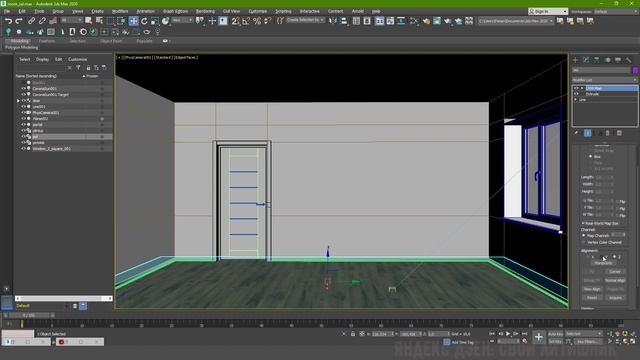This screenshot has height=360, width=640.
Task: Switch to the Freeform ribbon tab
Action: tap(47, 41)
